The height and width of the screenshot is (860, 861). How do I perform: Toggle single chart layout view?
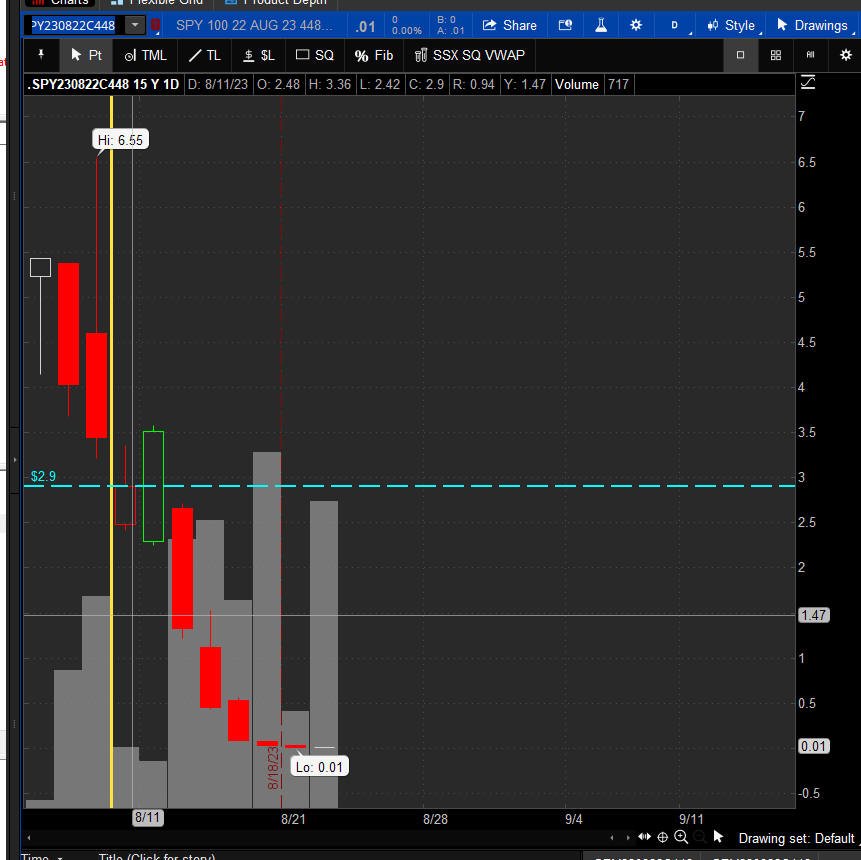point(740,55)
